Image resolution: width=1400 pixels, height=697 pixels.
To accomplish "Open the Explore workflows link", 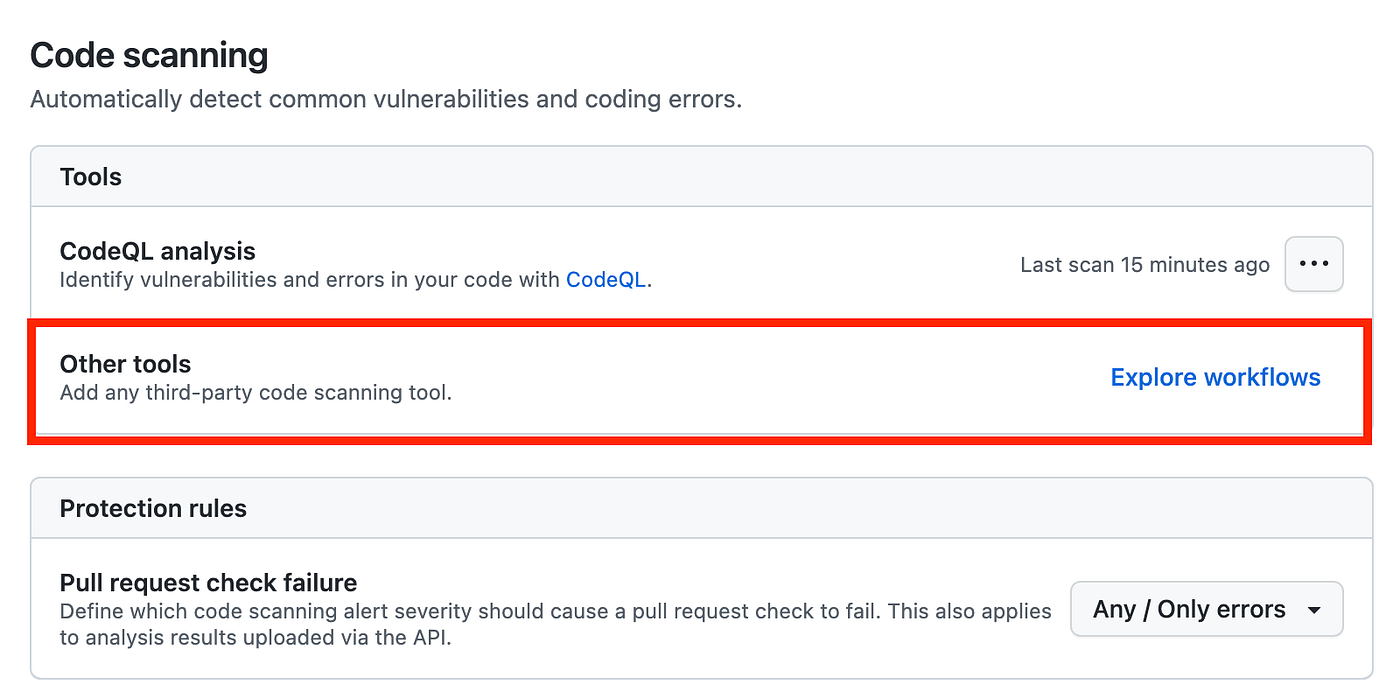I will tap(1215, 377).
